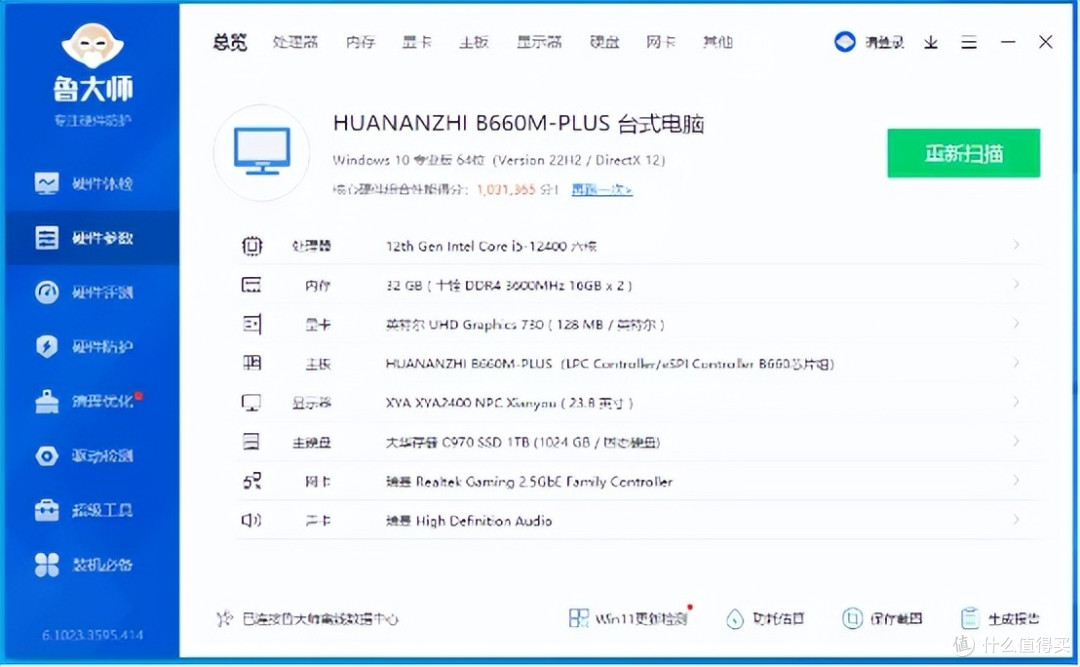The height and width of the screenshot is (667, 1080).
Task: Open 清理优化 cleanup section
Action: [x=83, y=400]
